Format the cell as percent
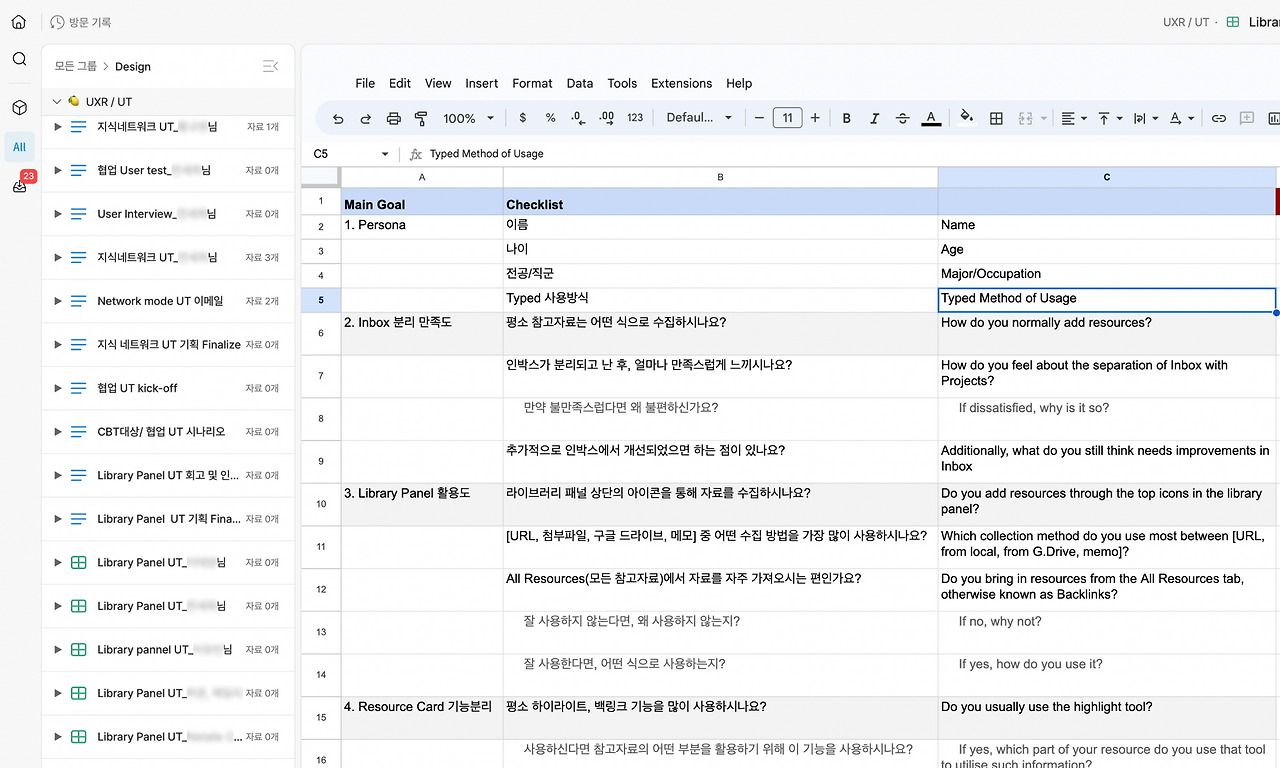This screenshot has height=768, width=1280. point(551,118)
